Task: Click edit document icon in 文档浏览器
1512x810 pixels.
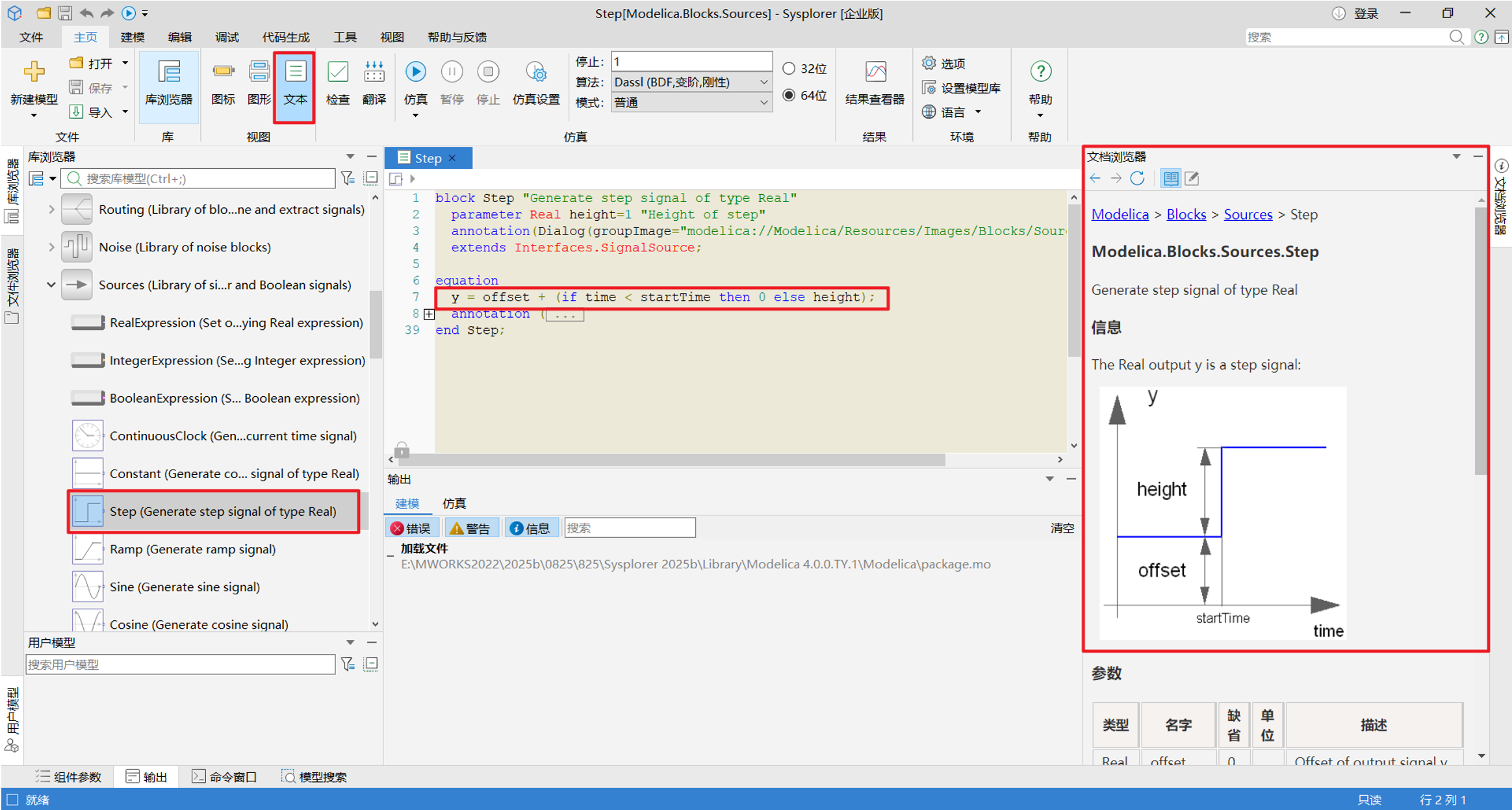Action: 1192,178
